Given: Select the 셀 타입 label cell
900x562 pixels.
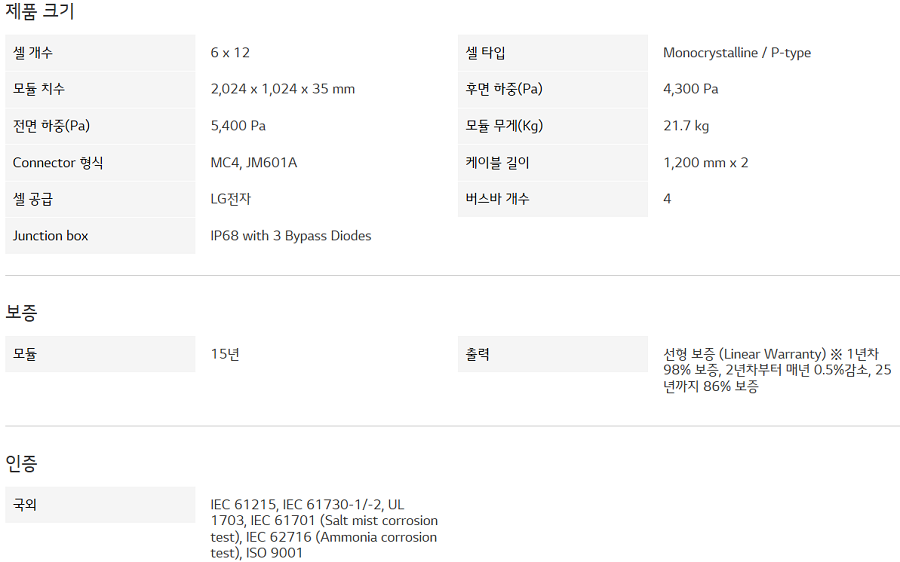Looking at the screenshot, I should tap(552, 53).
